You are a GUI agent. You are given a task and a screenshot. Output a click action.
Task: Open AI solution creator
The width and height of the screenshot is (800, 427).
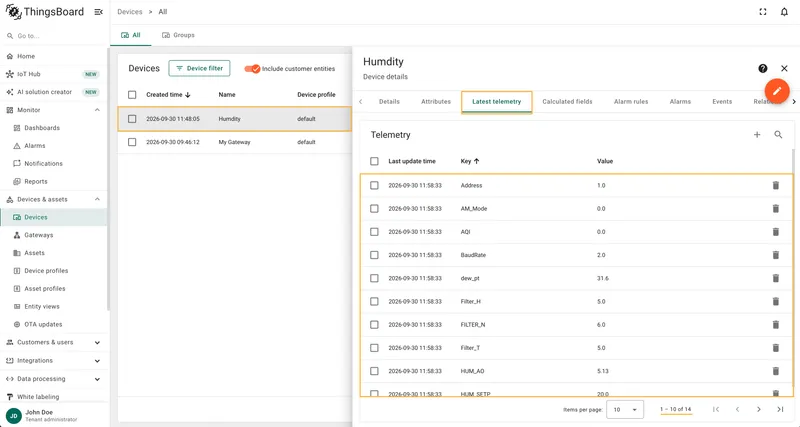(54, 92)
